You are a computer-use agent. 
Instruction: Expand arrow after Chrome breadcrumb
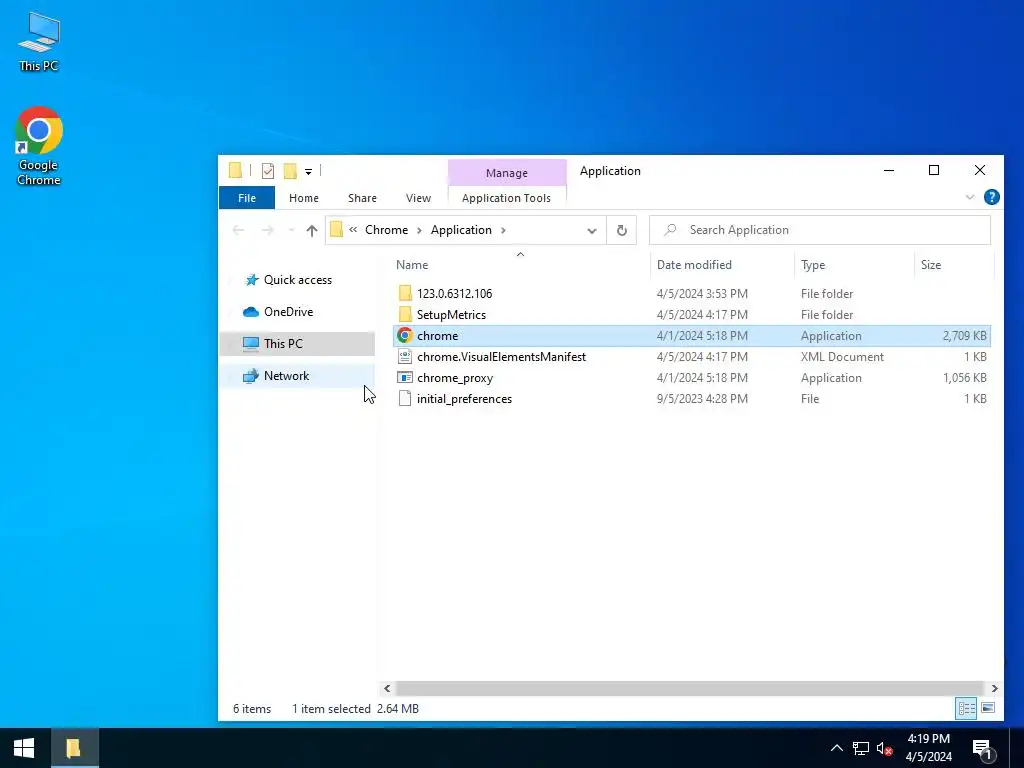point(419,230)
